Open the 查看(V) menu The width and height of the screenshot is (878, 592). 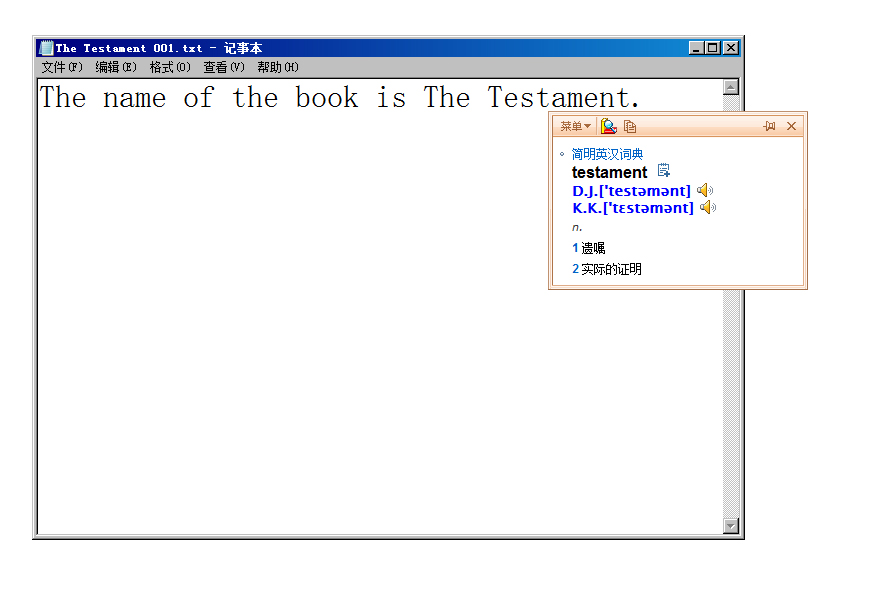[x=224, y=67]
